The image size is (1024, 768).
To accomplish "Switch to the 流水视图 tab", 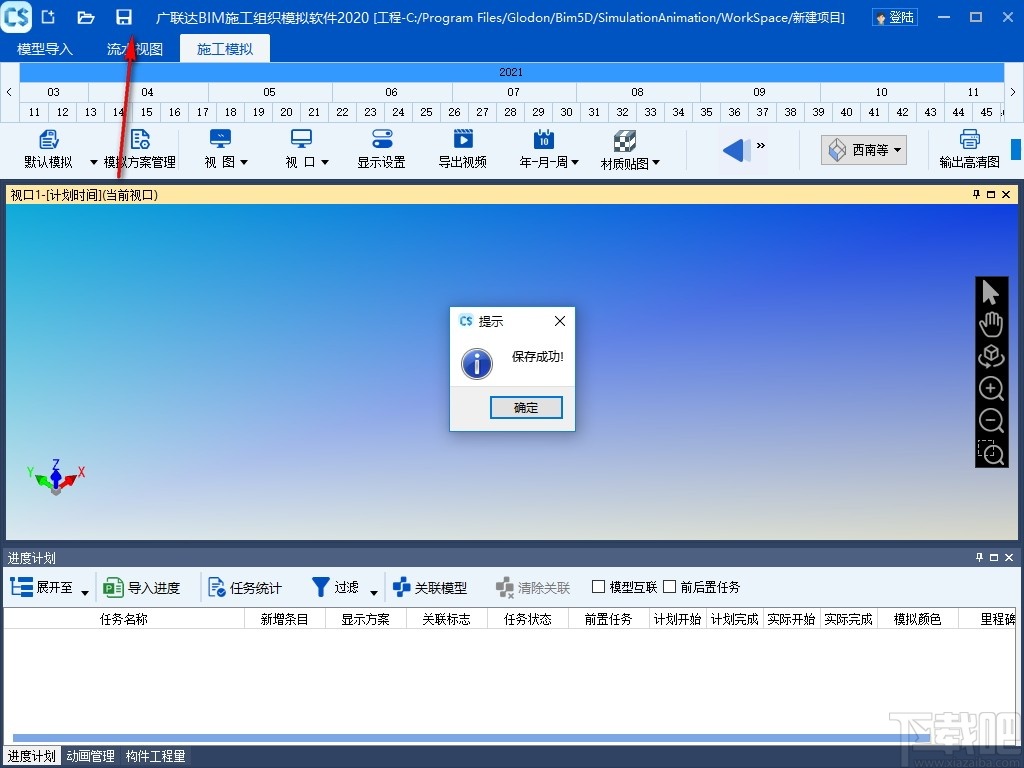I will pos(135,49).
